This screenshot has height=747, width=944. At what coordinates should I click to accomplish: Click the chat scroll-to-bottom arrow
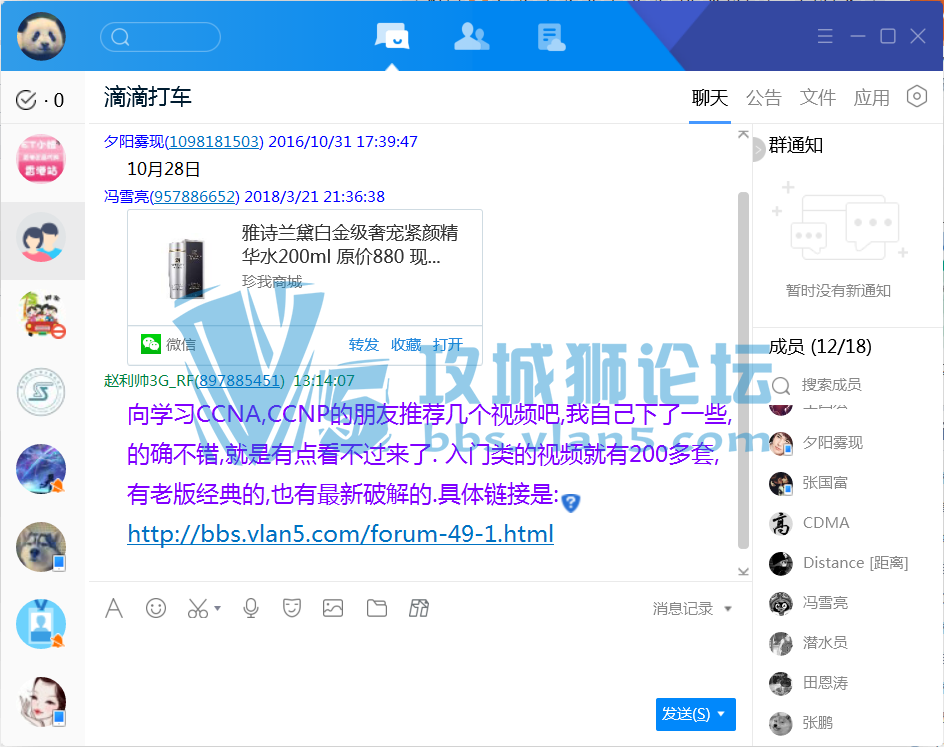coord(744,571)
